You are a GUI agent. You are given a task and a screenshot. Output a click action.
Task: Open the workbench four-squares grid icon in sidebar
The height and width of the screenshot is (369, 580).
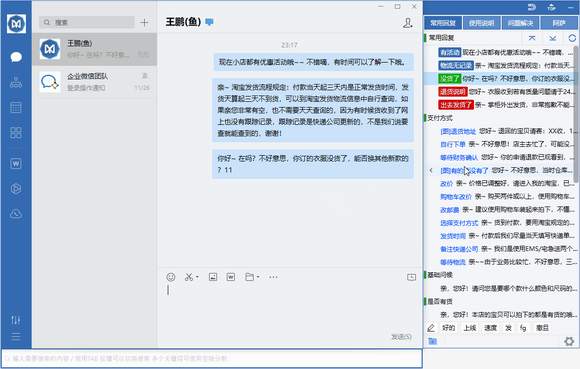pyautogui.click(x=16, y=132)
